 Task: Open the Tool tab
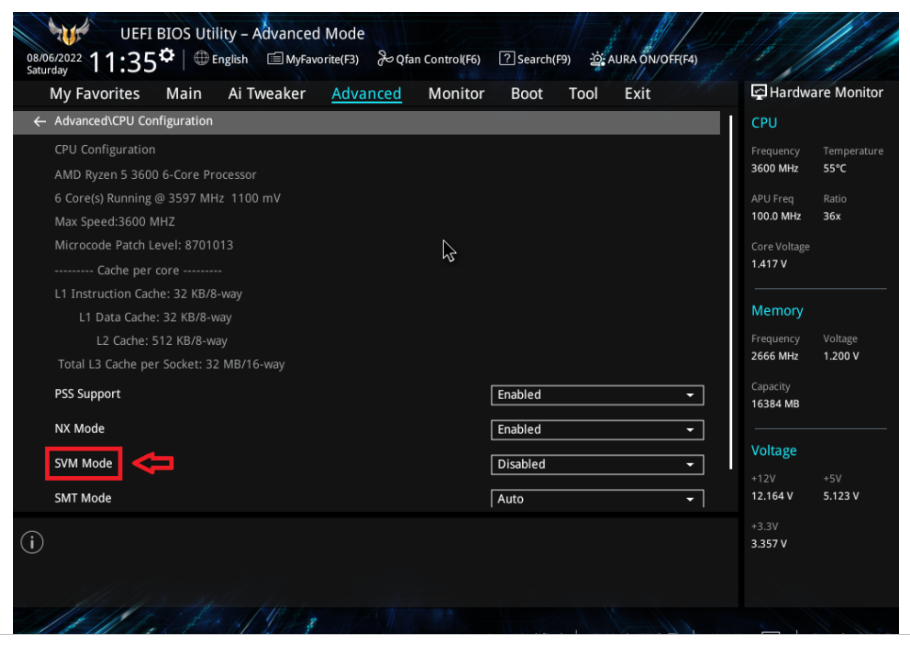[583, 93]
